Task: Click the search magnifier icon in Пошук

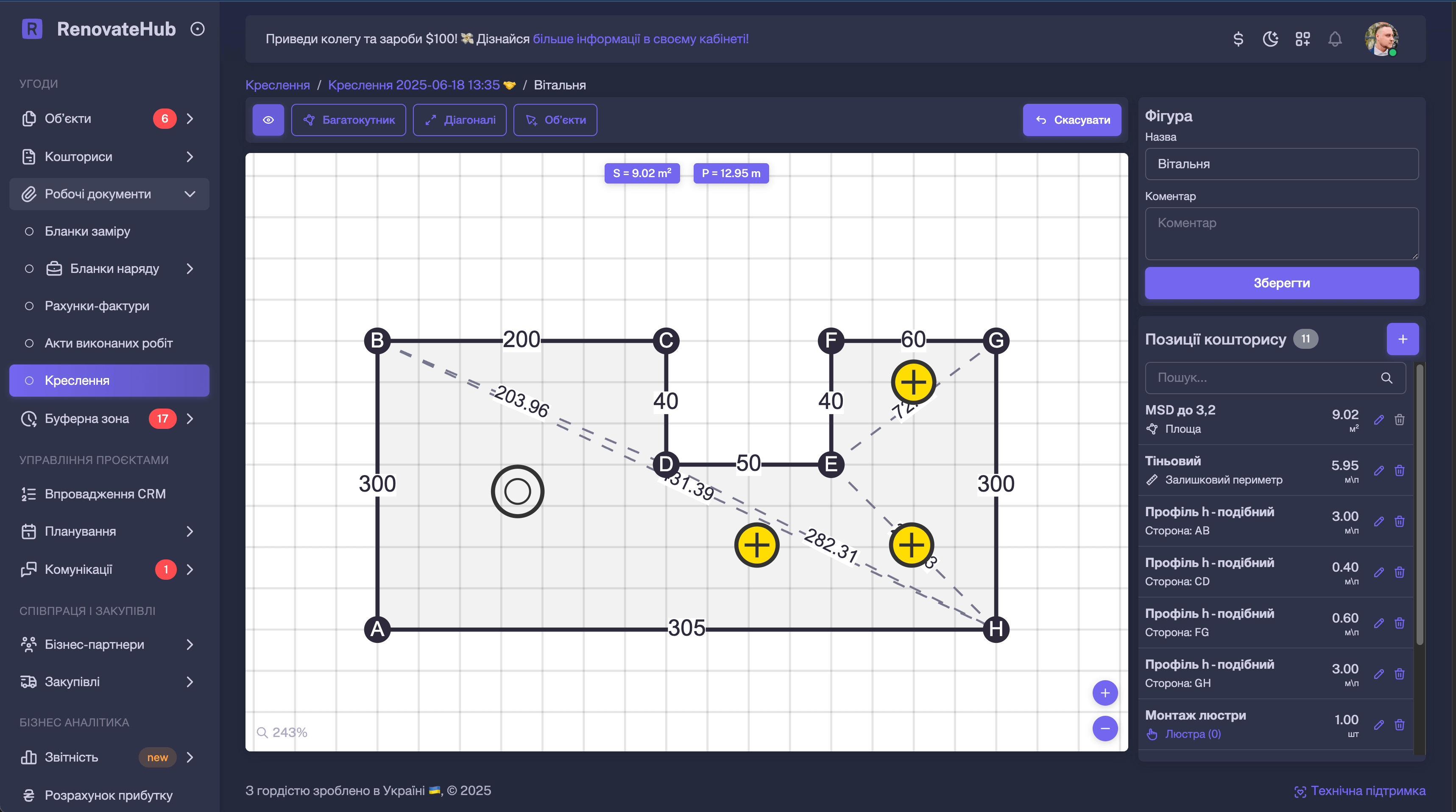Action: 1386,378
